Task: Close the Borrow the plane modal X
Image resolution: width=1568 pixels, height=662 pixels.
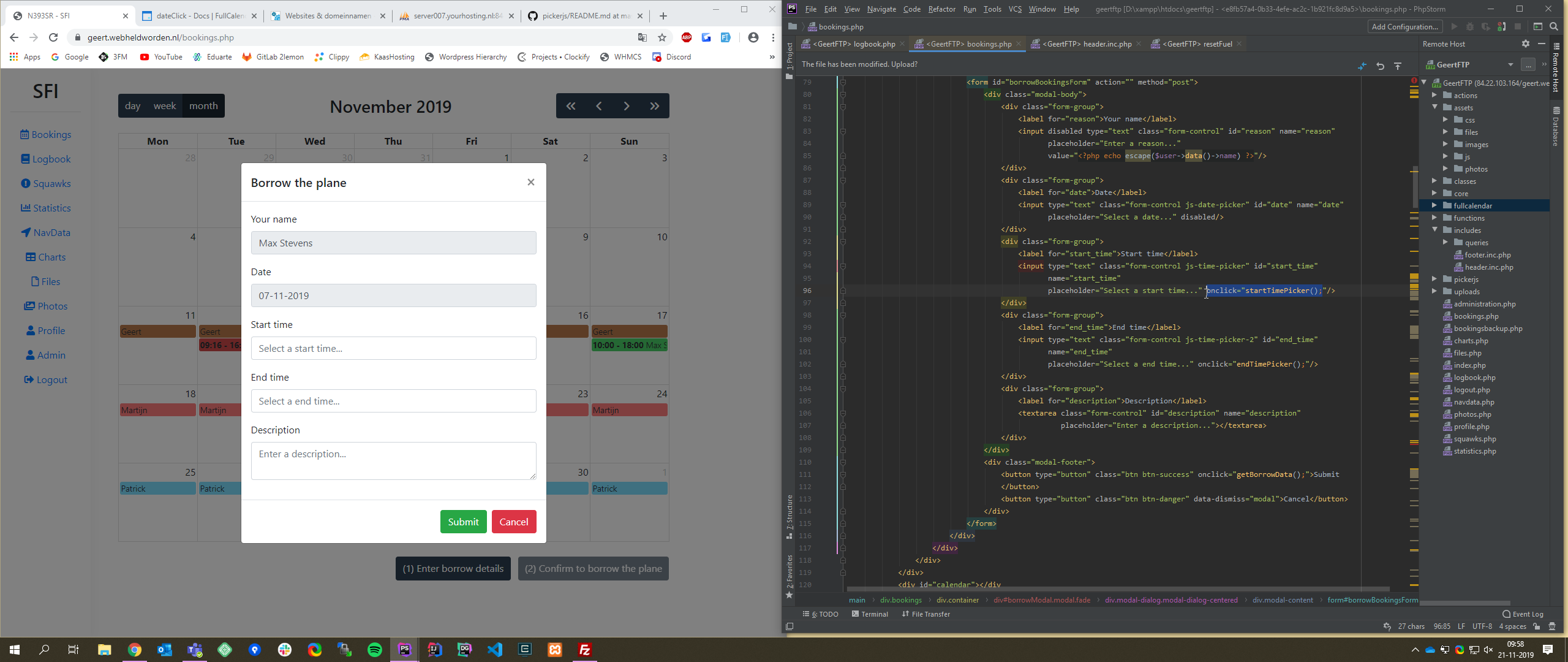Action: (530, 182)
